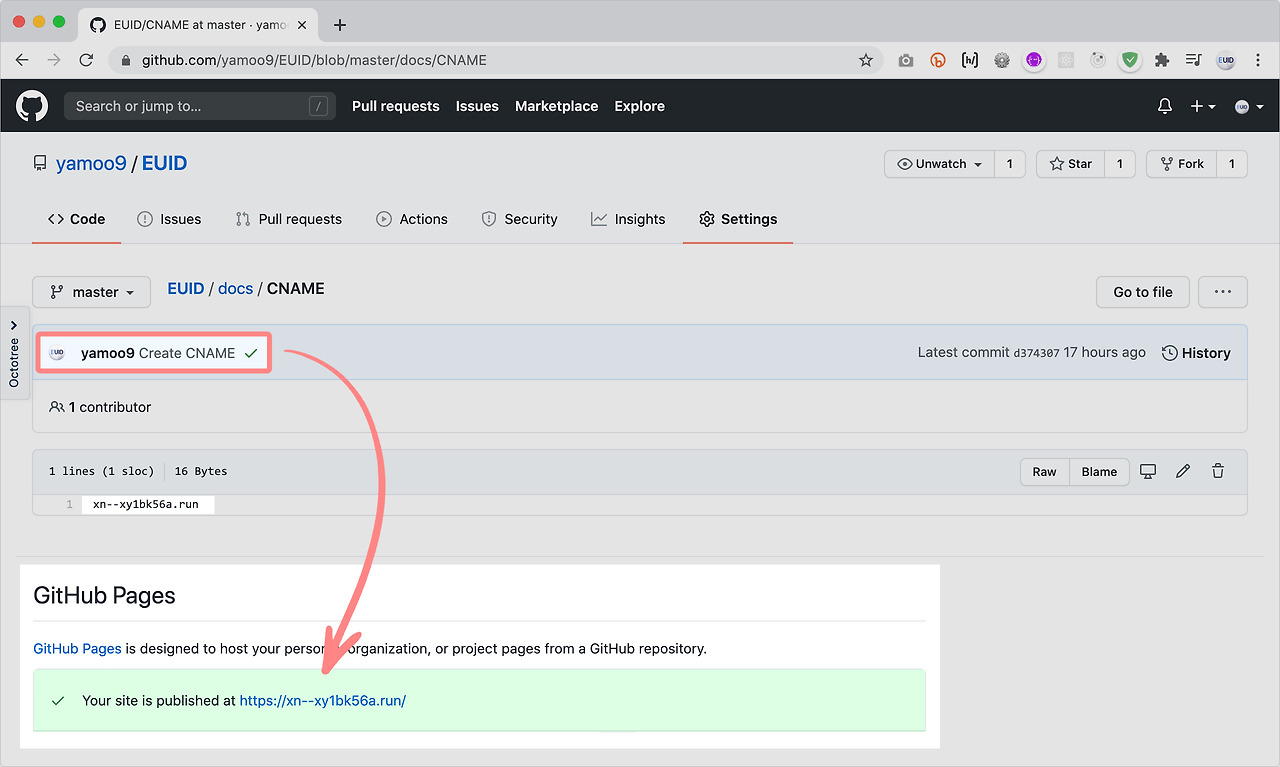This screenshot has width=1280, height=767.
Task: Focus the Search or jump to field
Action: pyautogui.click(x=198, y=106)
